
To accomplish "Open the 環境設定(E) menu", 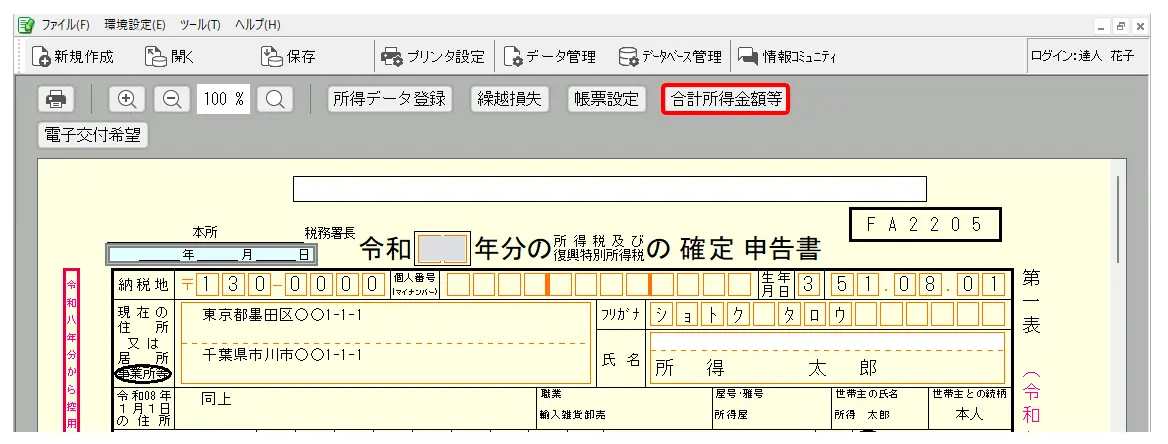I will pos(135,24).
